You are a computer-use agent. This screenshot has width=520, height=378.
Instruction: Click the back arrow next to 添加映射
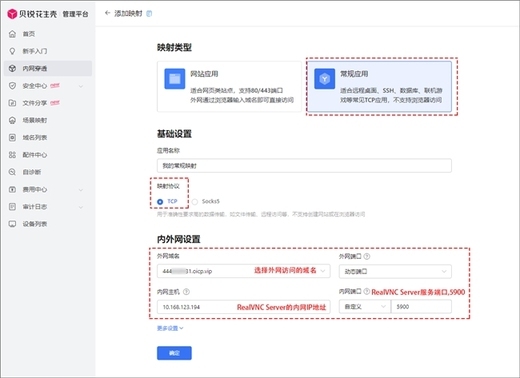107,13
